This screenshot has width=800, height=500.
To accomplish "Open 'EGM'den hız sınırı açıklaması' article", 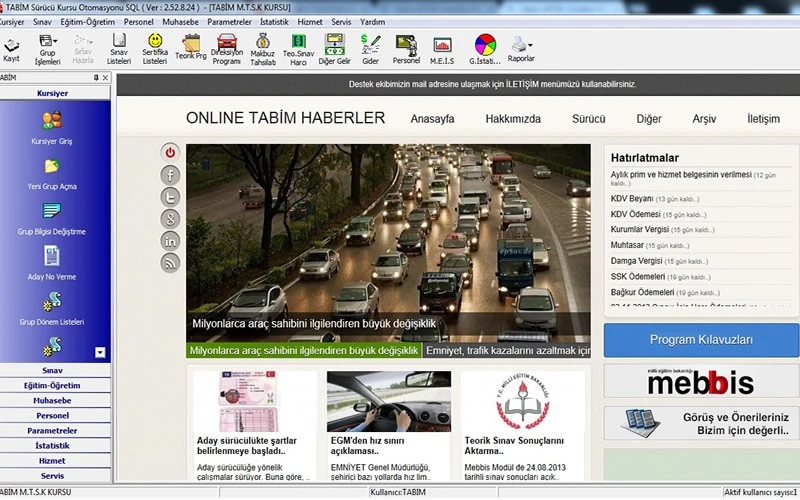I will click(367, 445).
